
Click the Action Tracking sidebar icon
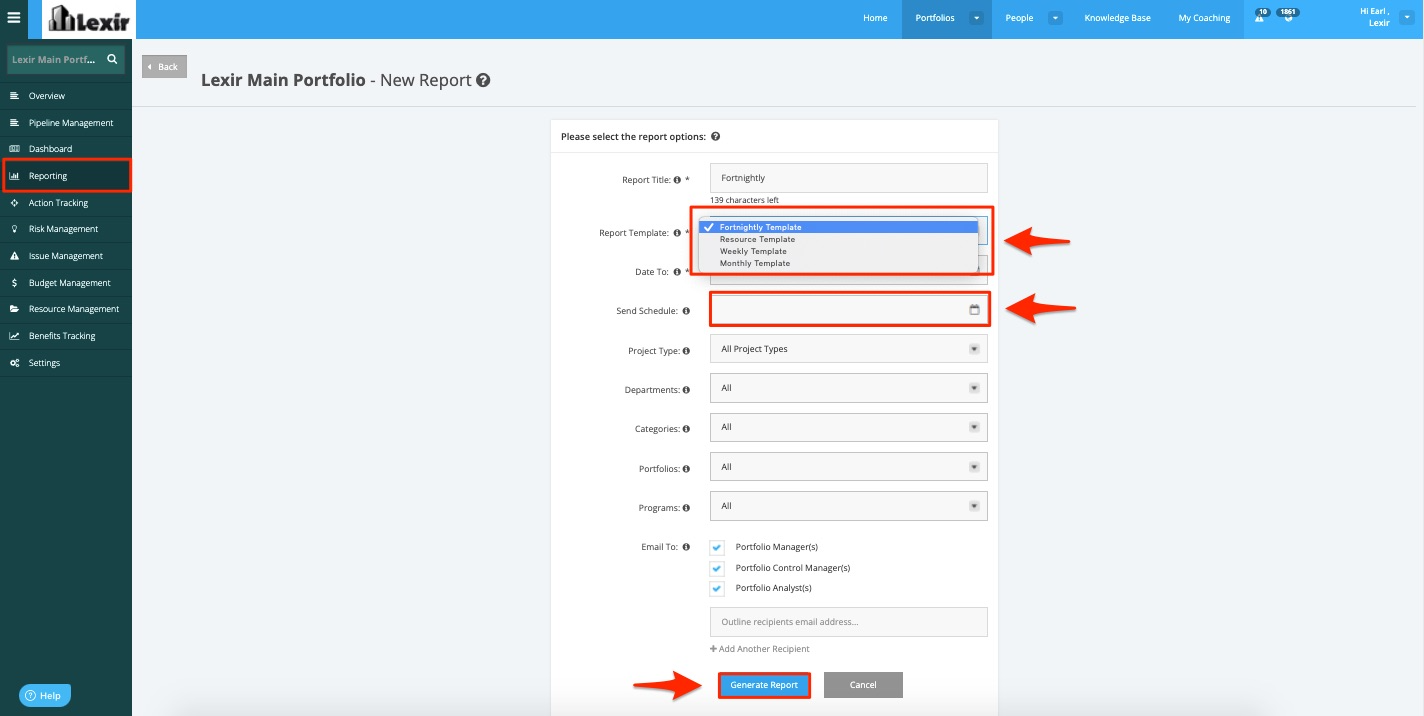[14, 203]
